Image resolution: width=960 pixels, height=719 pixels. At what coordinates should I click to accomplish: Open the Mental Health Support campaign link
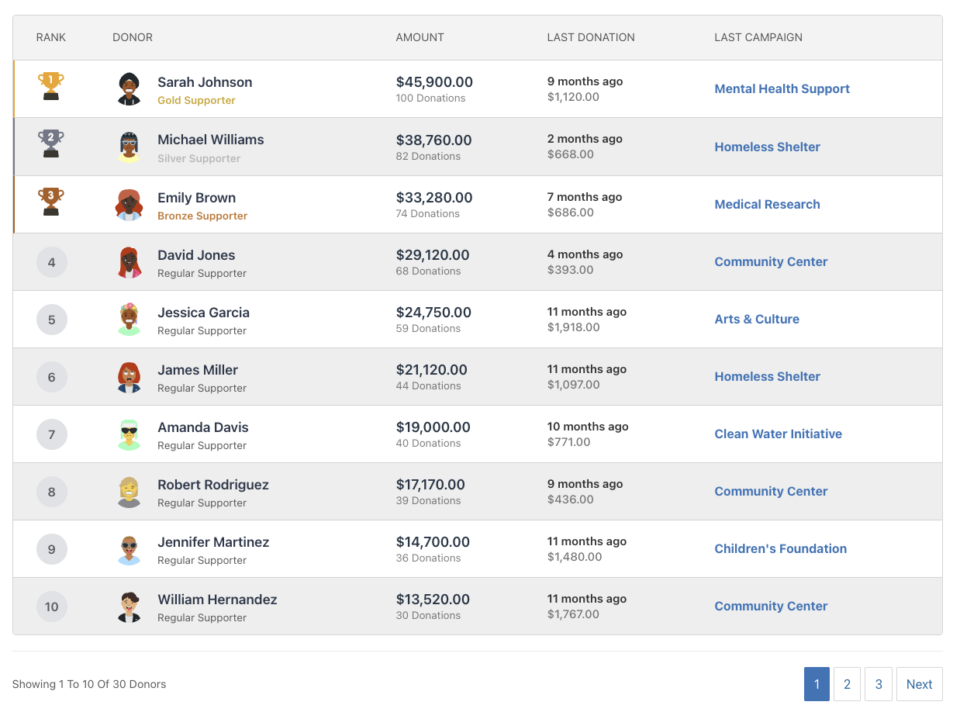pos(781,89)
